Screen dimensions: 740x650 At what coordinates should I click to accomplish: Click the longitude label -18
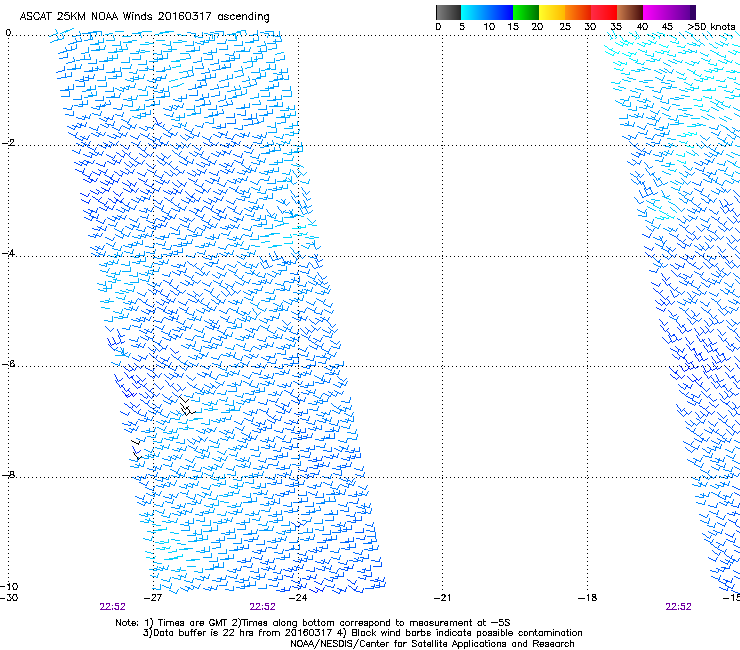[x=587, y=598]
